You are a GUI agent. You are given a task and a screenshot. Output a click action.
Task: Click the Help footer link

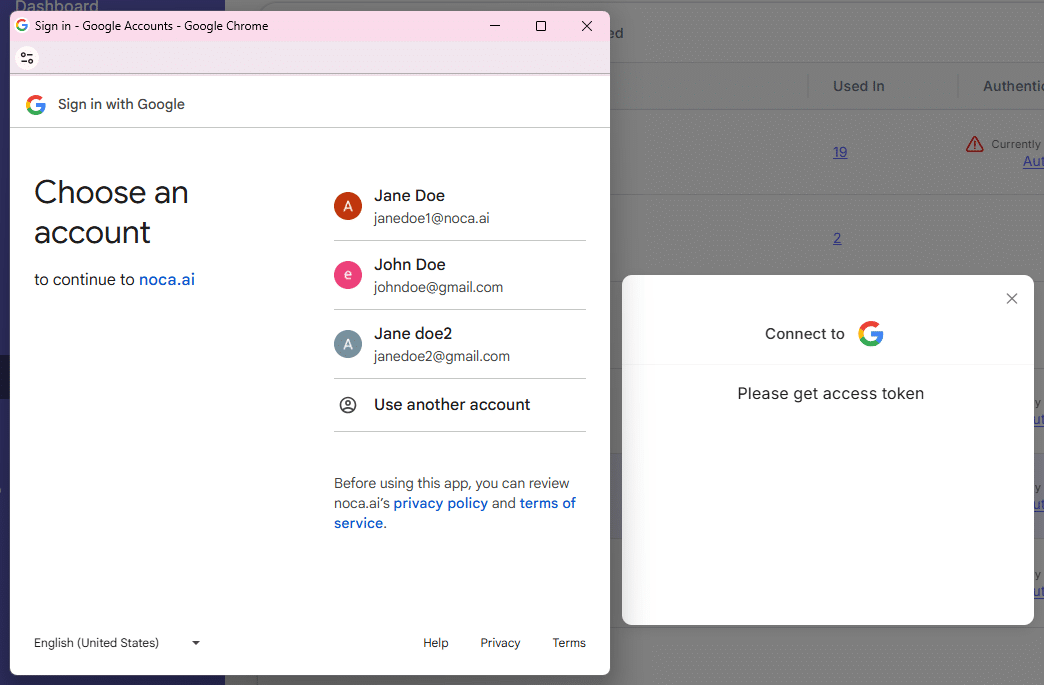[435, 643]
